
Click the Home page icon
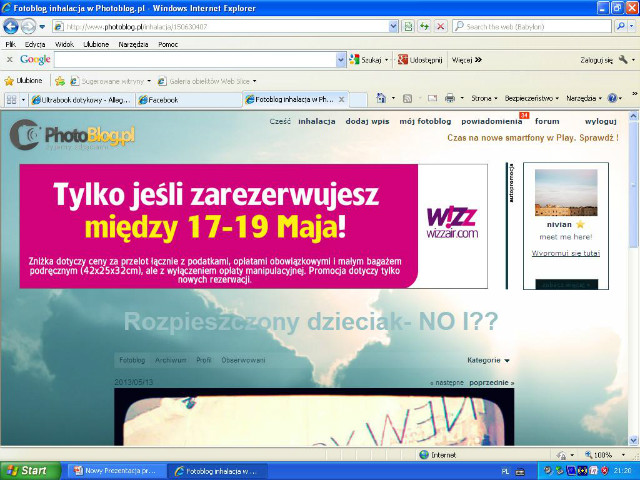(x=381, y=98)
